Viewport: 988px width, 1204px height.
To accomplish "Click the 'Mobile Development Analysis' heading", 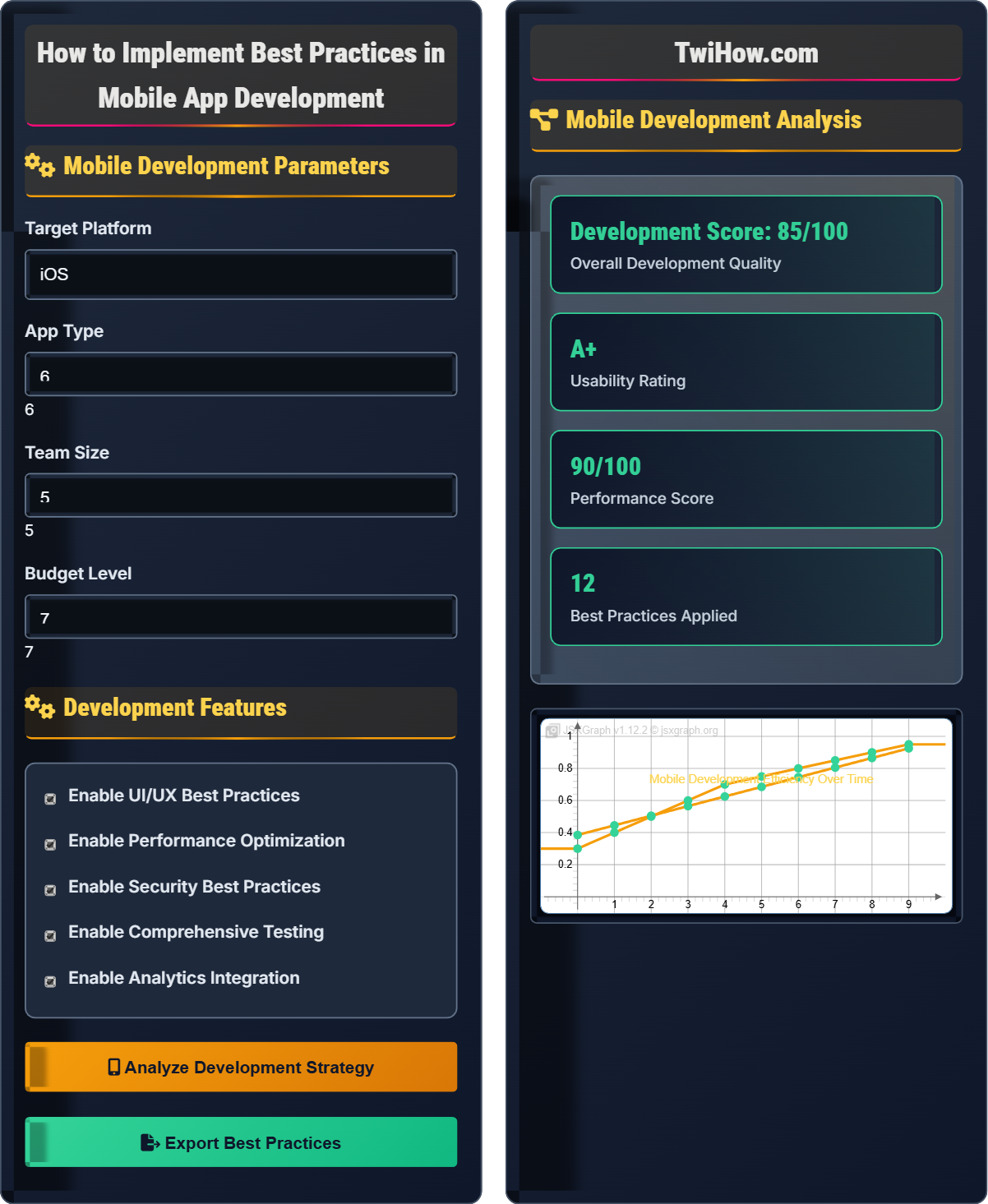I will click(x=713, y=120).
